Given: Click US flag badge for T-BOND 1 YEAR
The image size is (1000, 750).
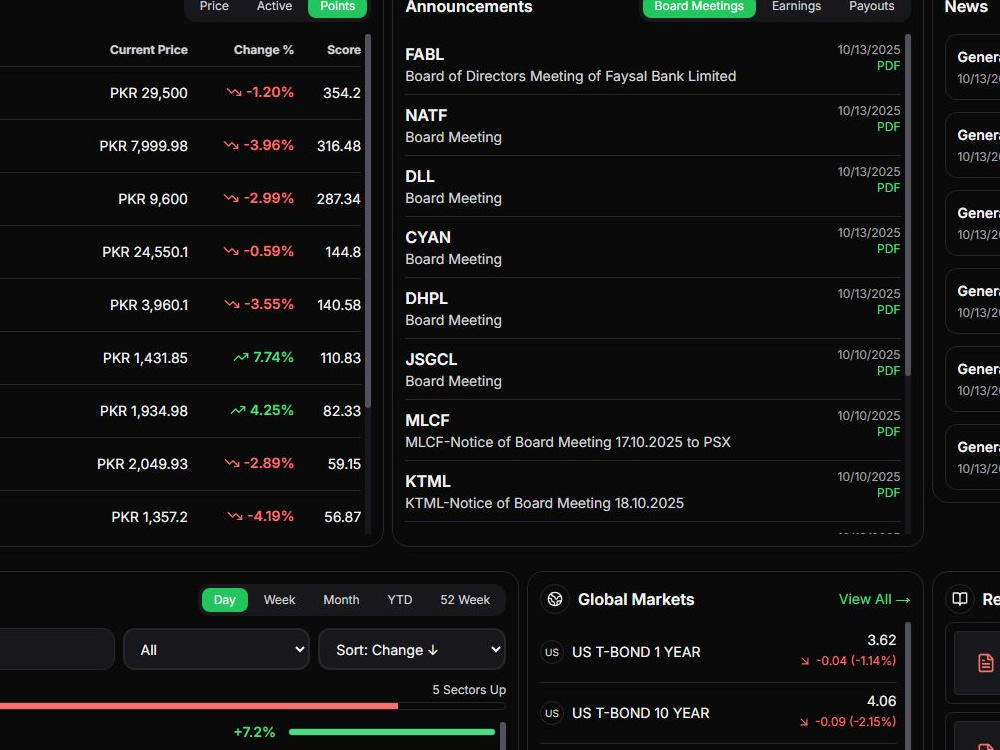Looking at the screenshot, I should tap(552, 652).
